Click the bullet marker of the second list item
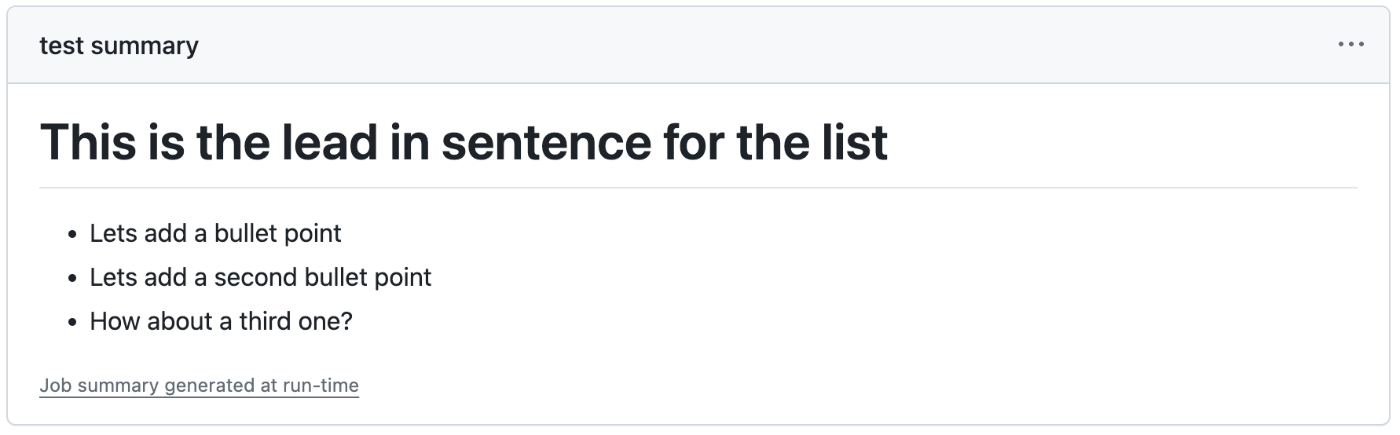This screenshot has height=435, width=1400. coord(72,279)
